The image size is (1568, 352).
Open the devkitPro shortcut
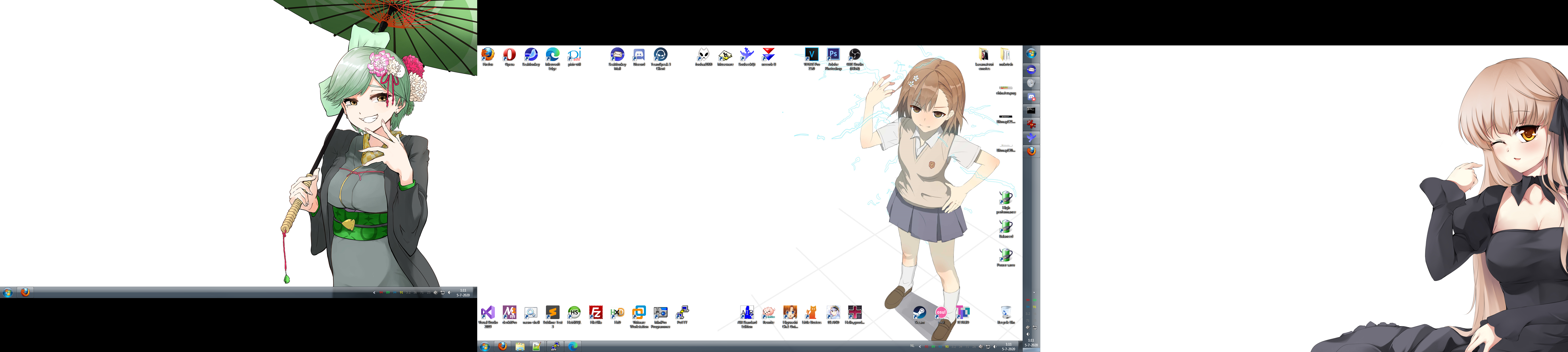510,315
